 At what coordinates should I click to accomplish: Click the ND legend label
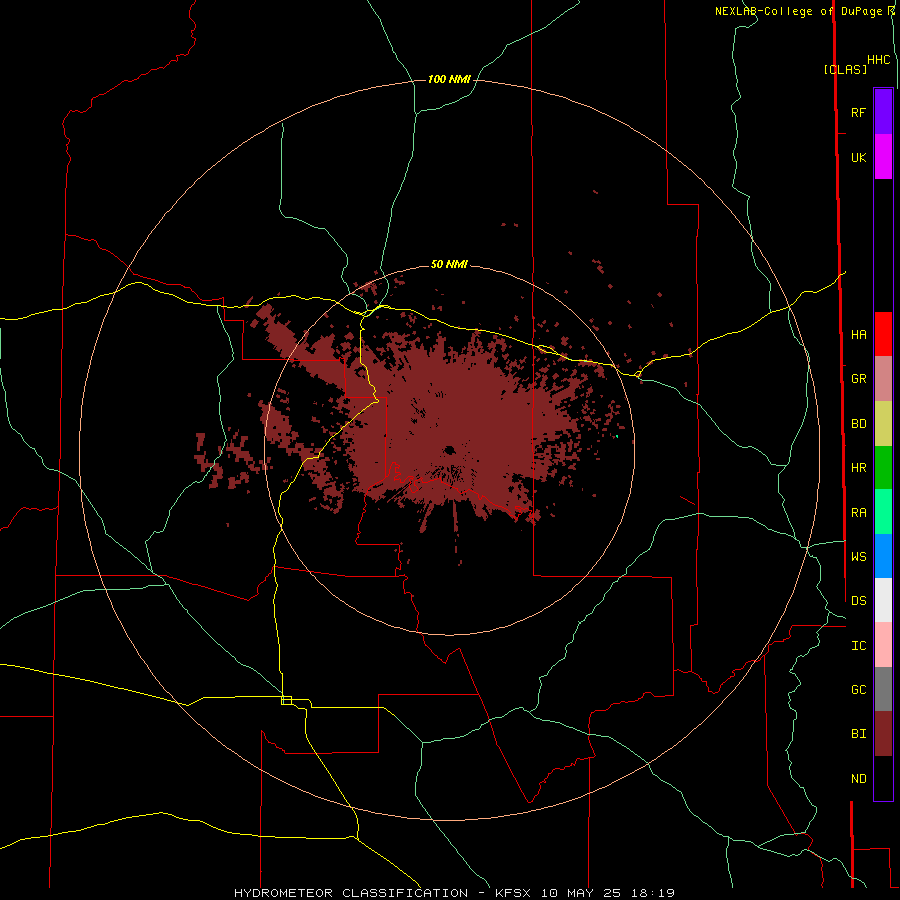(858, 778)
